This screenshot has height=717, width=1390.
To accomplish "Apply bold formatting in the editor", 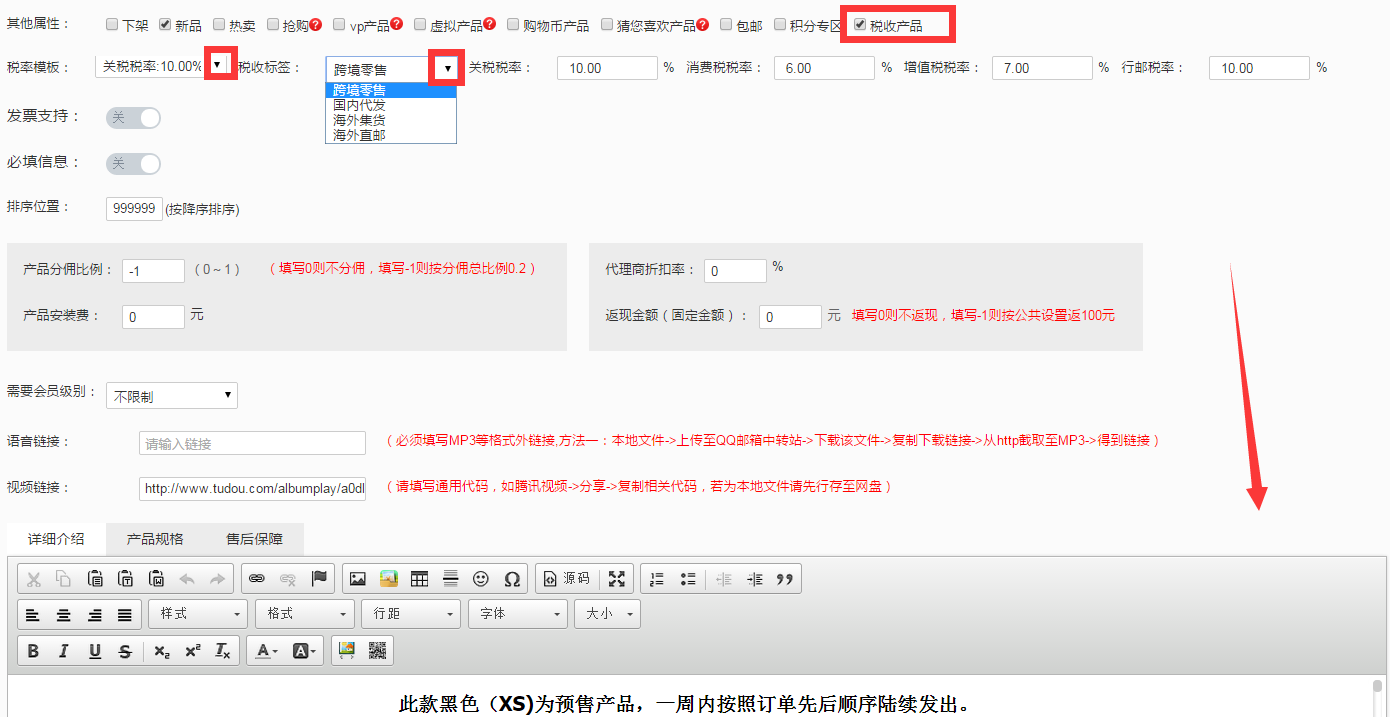I will point(33,651).
